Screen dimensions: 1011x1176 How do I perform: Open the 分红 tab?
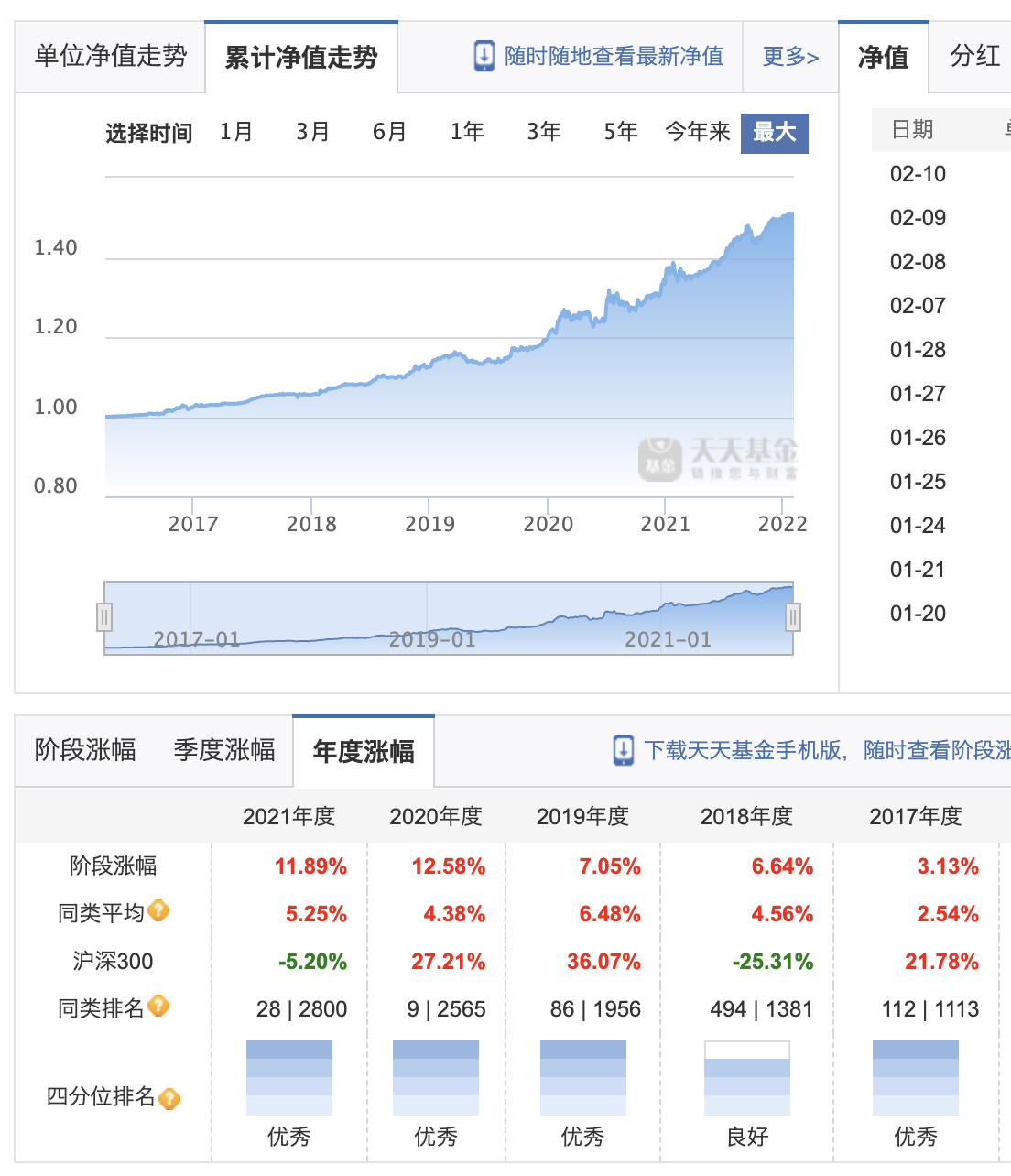tap(974, 57)
